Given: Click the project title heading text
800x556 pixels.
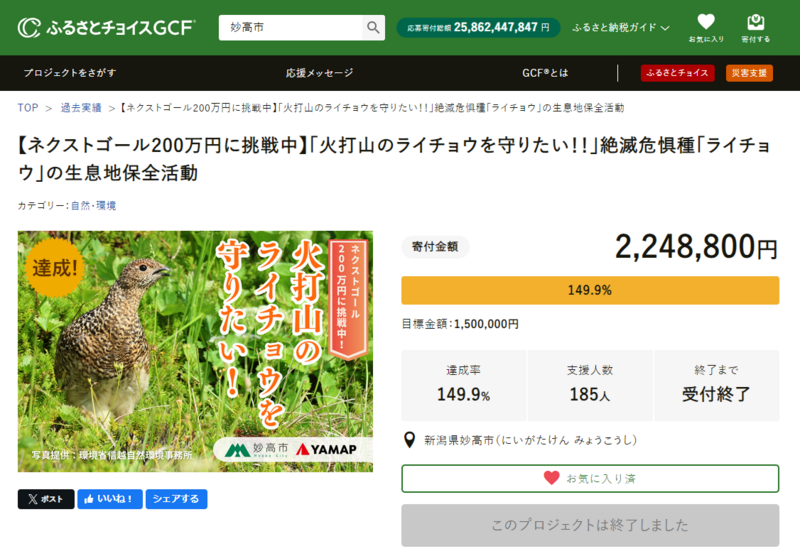Looking at the screenshot, I should pyautogui.click(x=394, y=159).
